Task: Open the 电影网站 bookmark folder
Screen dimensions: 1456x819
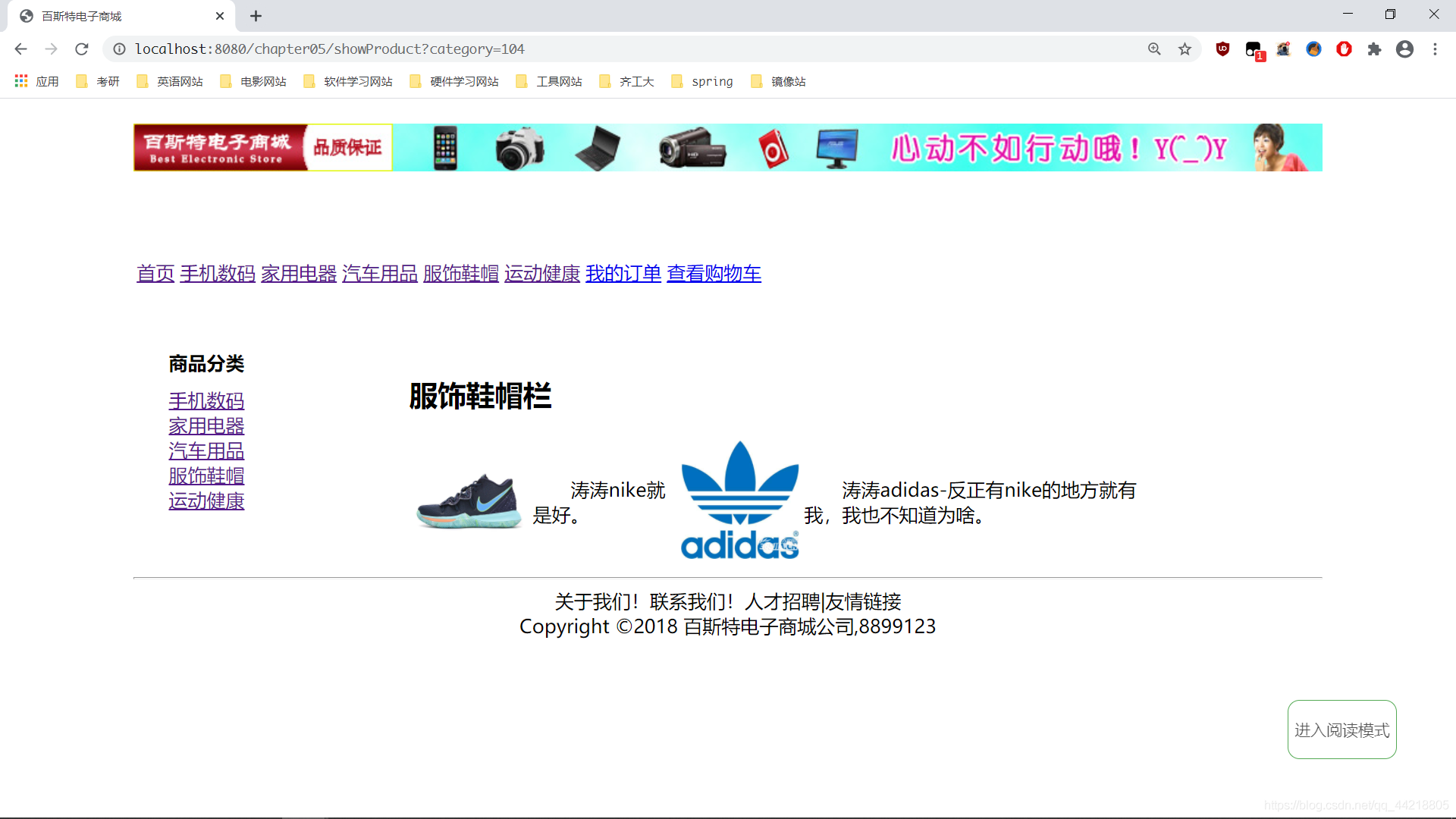Action: [253, 81]
